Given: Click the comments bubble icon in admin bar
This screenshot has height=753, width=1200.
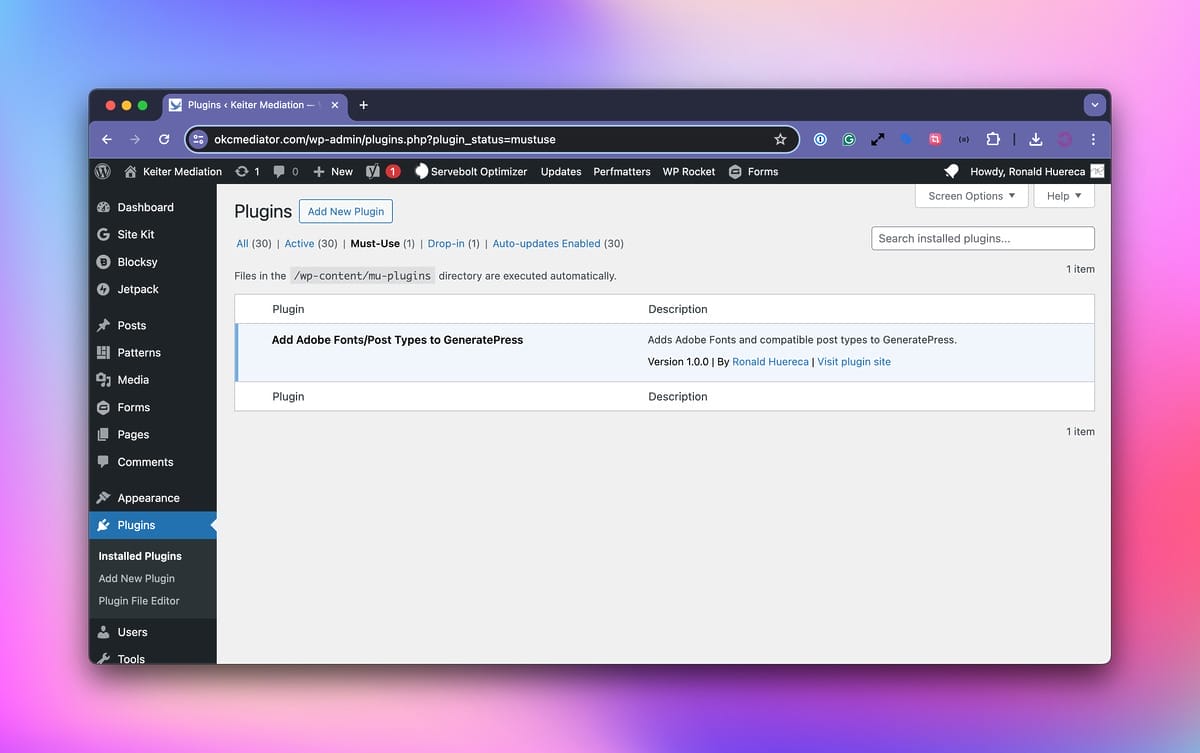Looking at the screenshot, I should pos(280,172).
